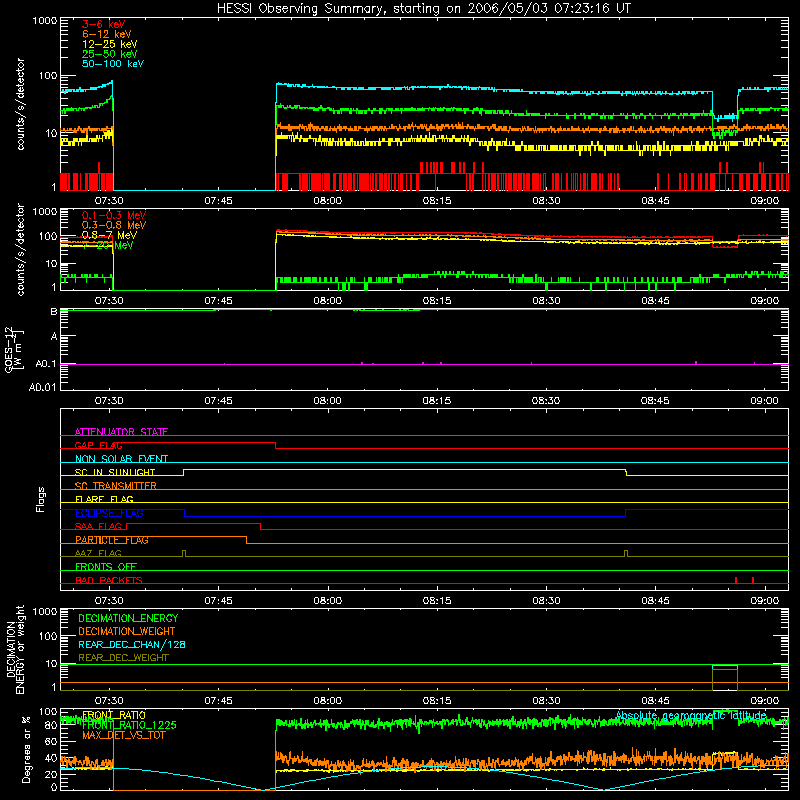Click the yellow 12-25 keV legend label
This screenshot has height=800, width=800.
click(110, 44)
